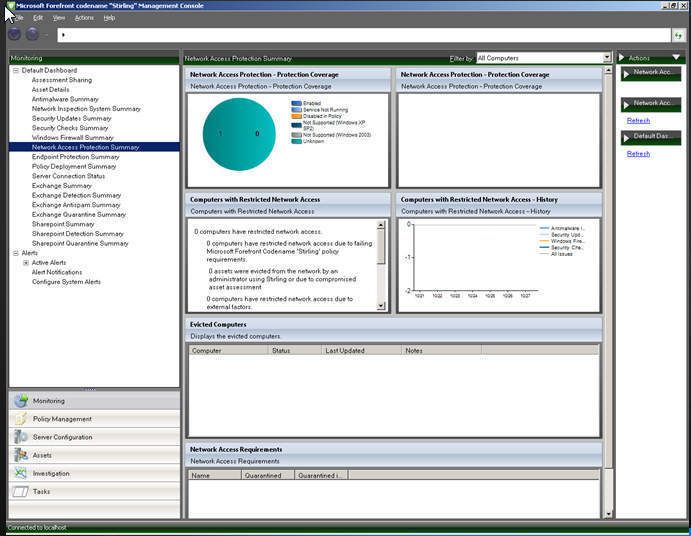Collapse the Default Dashboard tree node
Viewport: 691px width, 536px height.
click(16, 71)
